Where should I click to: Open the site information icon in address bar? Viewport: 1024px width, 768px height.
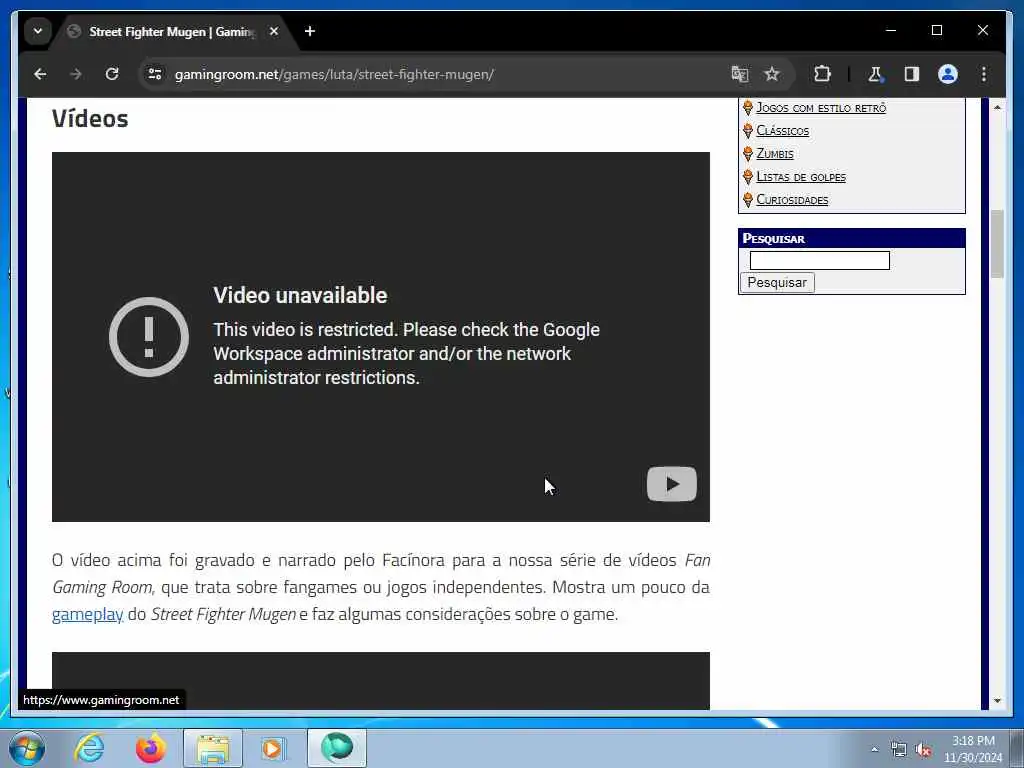tap(155, 74)
